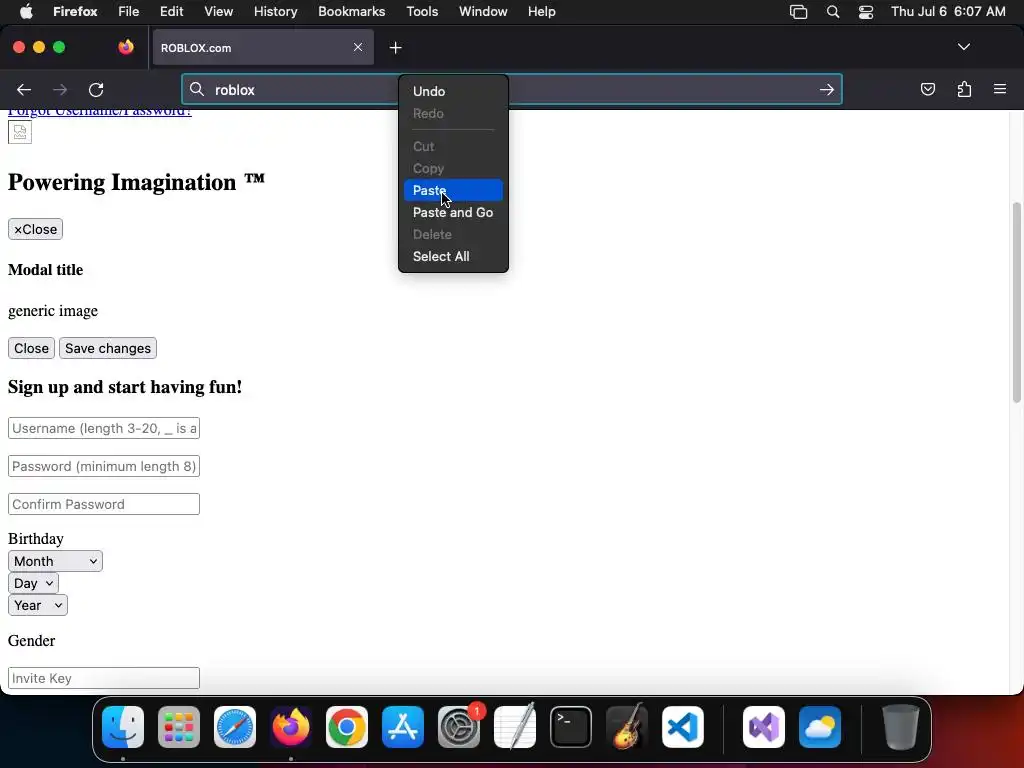The height and width of the screenshot is (768, 1024).
Task: Click the Firefox app menu in the menu bar
Action: pos(75,12)
